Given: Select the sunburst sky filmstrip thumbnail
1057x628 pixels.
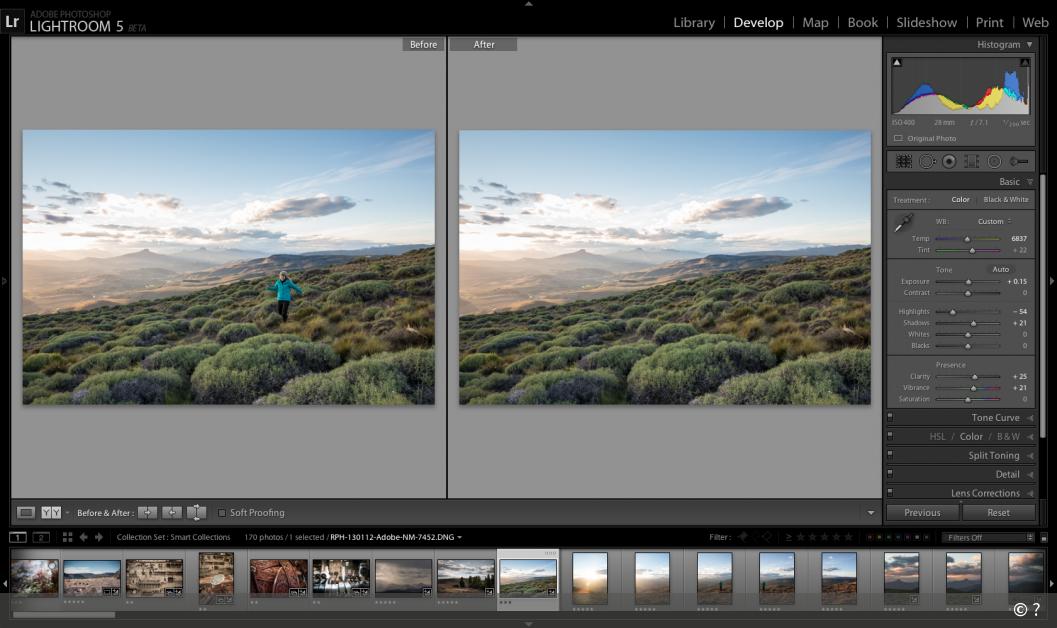Looking at the screenshot, I should tap(590, 578).
